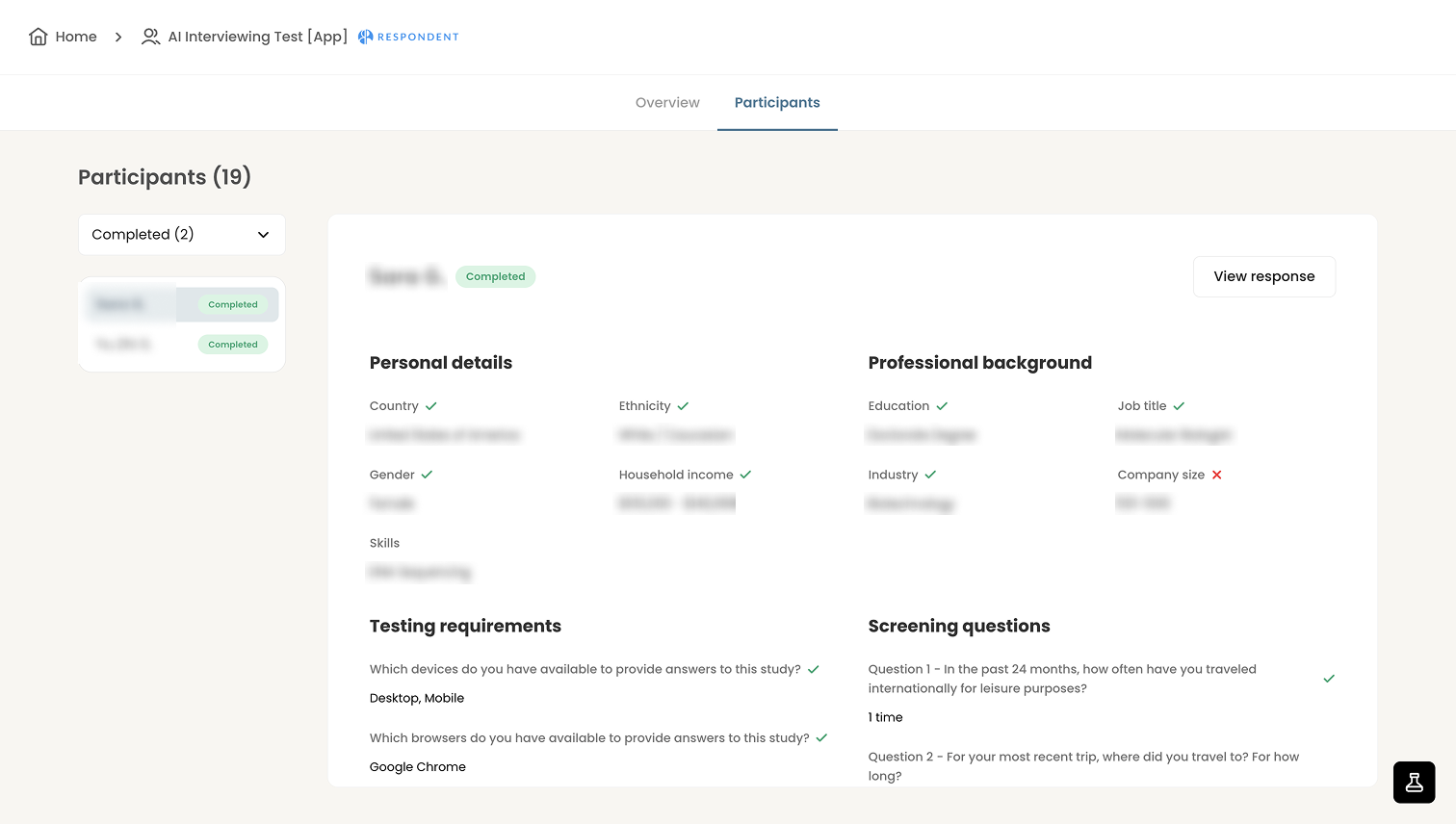This screenshot has height=824, width=1456.
Task: Click the Job title label
Action: [1142, 406]
